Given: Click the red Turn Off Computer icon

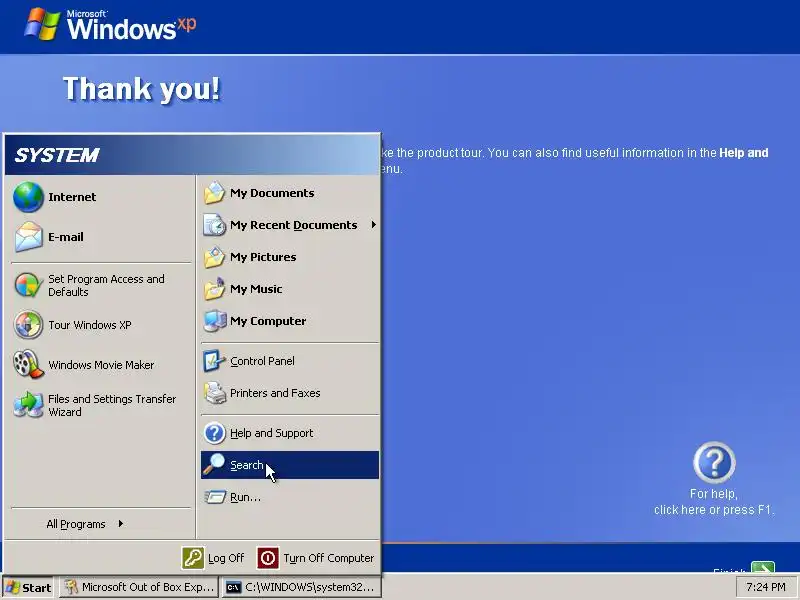Looking at the screenshot, I should click(x=268, y=558).
